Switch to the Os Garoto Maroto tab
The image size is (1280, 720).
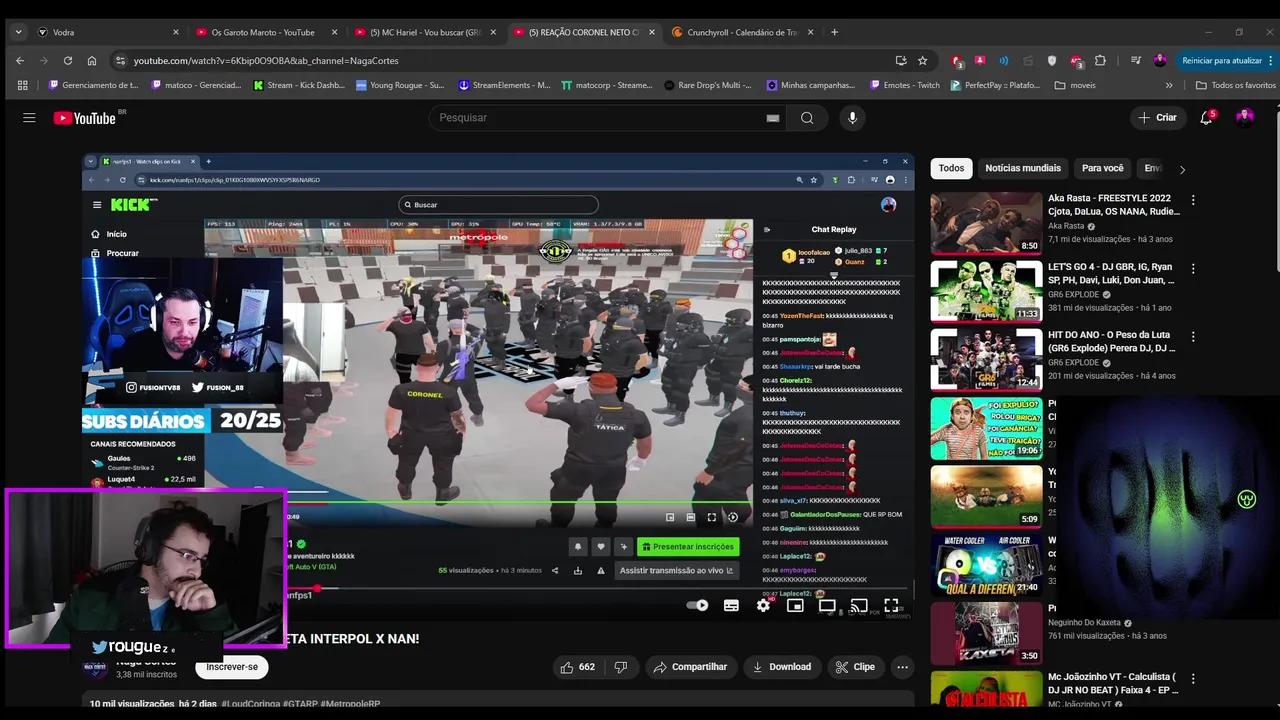tap(268, 32)
